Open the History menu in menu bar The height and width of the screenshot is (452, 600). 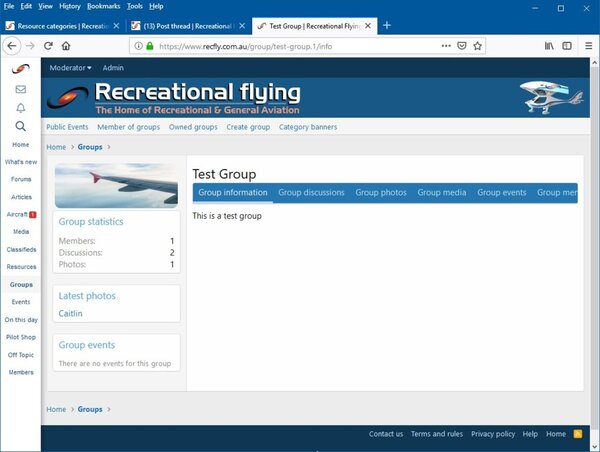tap(69, 6)
